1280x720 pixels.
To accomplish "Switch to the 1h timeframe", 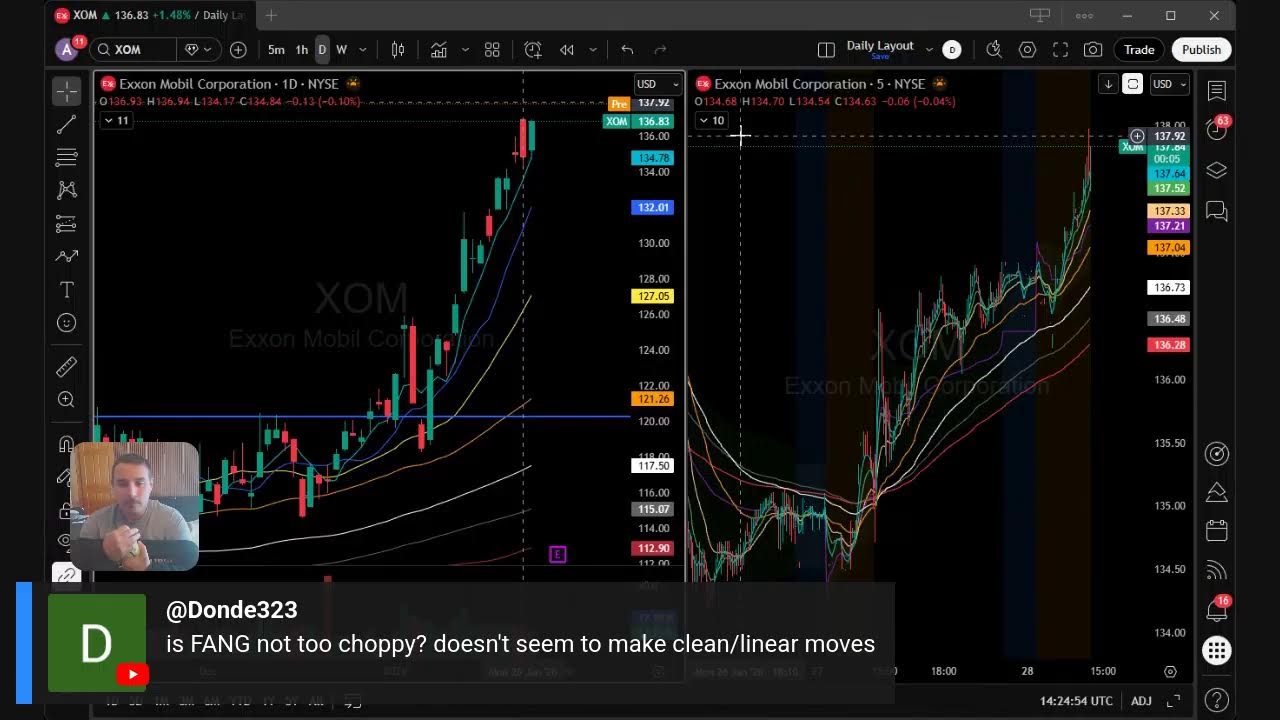I will click(x=301, y=49).
